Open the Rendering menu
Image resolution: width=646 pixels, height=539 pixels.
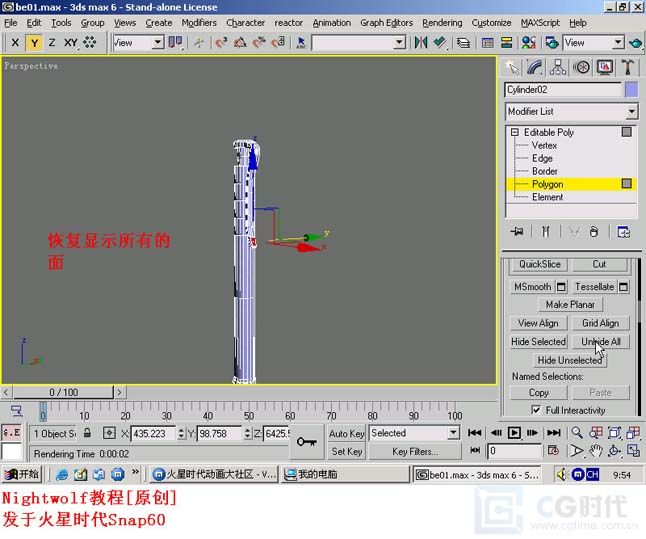coord(441,22)
